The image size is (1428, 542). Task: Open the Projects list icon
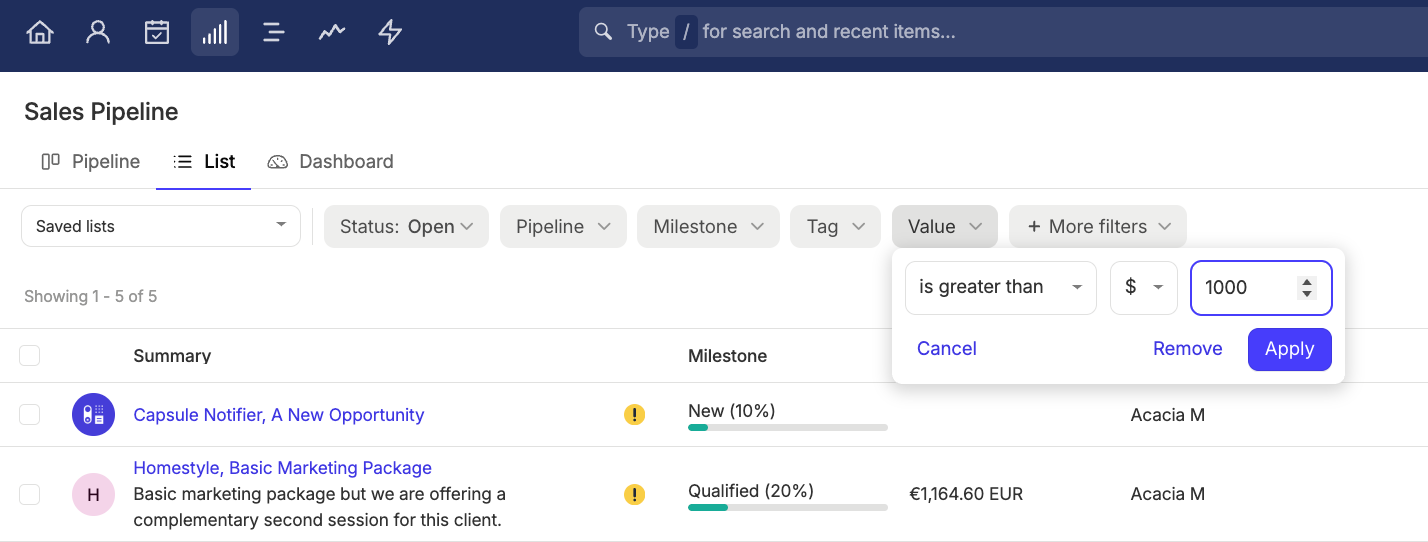click(x=273, y=32)
